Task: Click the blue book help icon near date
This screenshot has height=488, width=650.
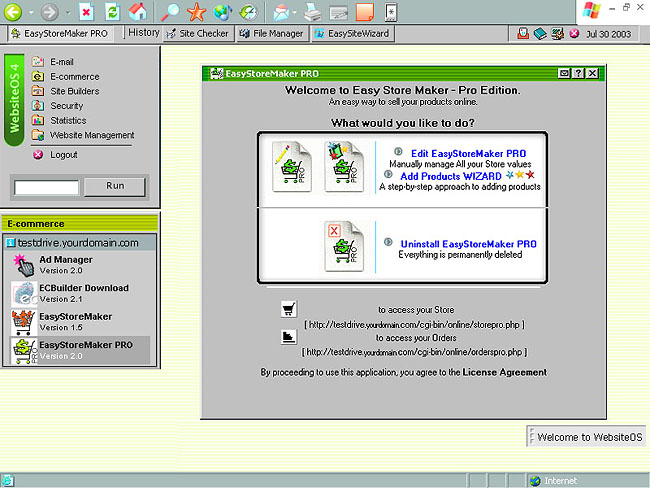Action: tap(540, 33)
